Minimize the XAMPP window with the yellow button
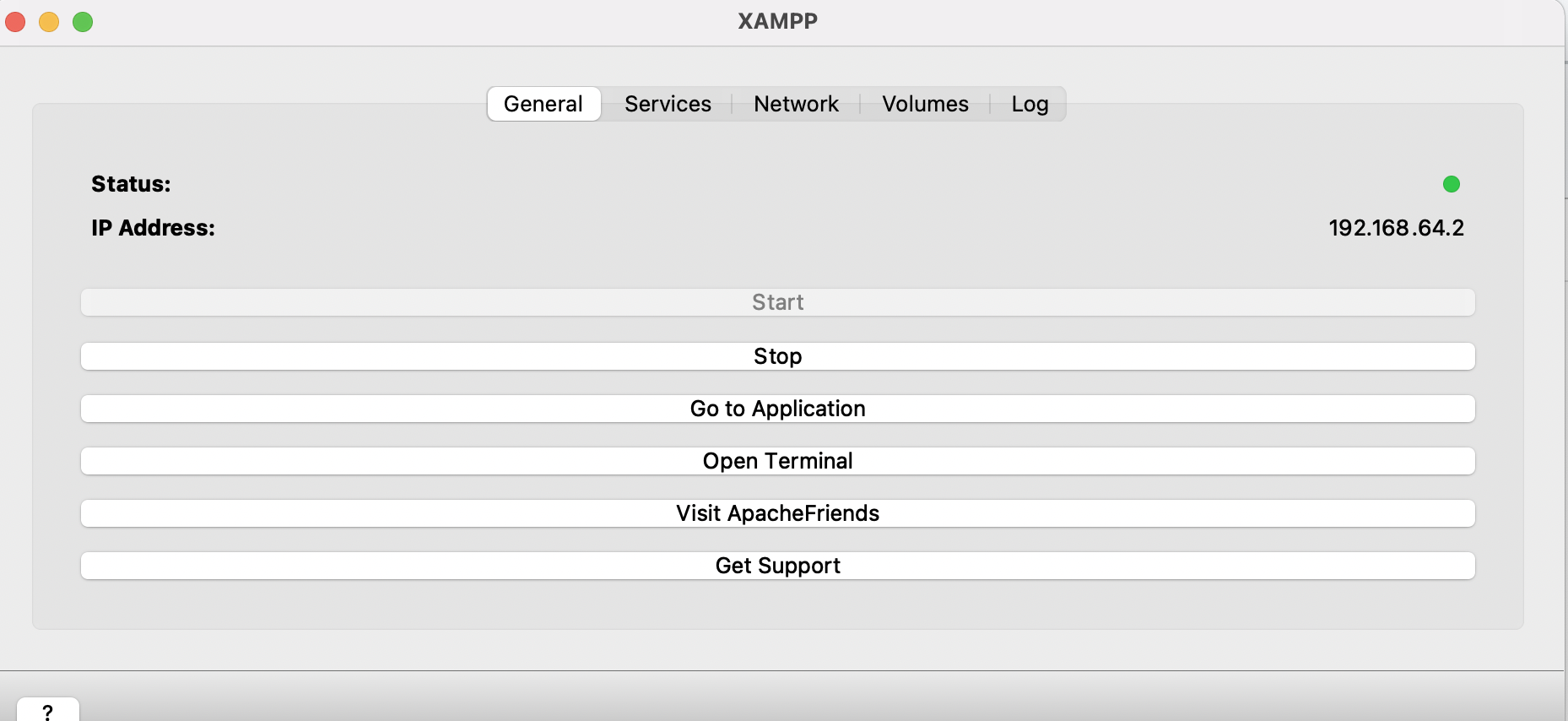This screenshot has height=721, width=1568. [49, 22]
